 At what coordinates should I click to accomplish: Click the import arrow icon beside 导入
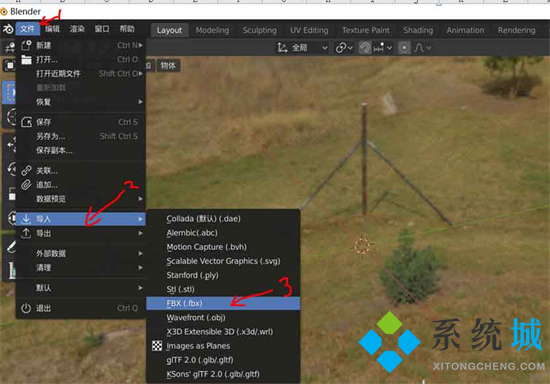tap(26, 219)
